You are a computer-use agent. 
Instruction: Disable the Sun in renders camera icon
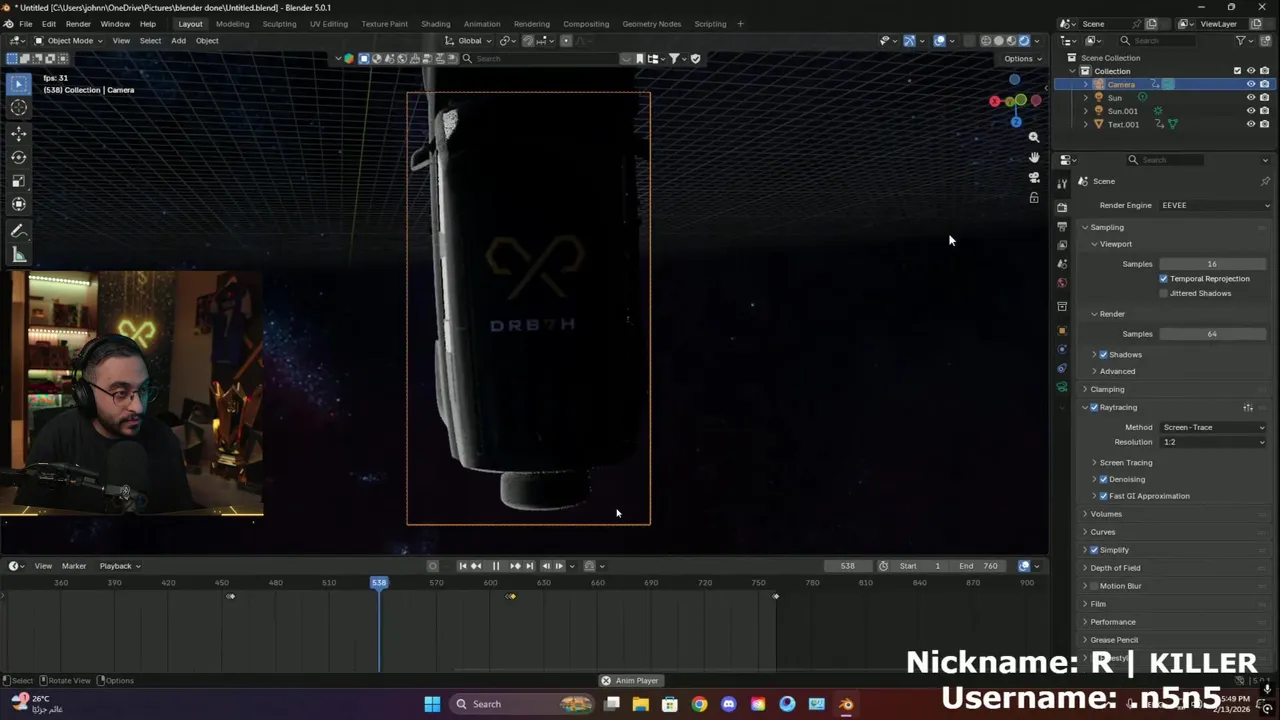[x=1264, y=98]
